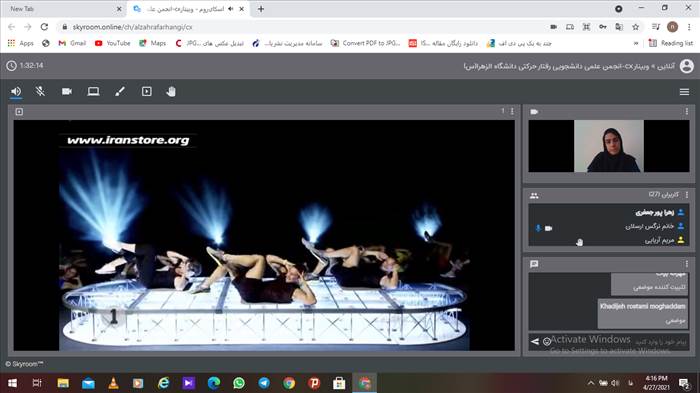Viewport: 700px width, 393px height.
Task: Click the microphone indicator beside second user
Action: pos(538,228)
